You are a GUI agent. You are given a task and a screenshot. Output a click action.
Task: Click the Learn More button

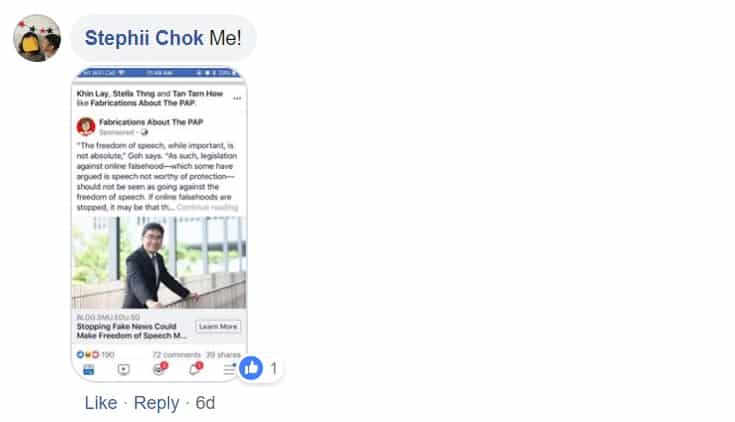(x=218, y=326)
